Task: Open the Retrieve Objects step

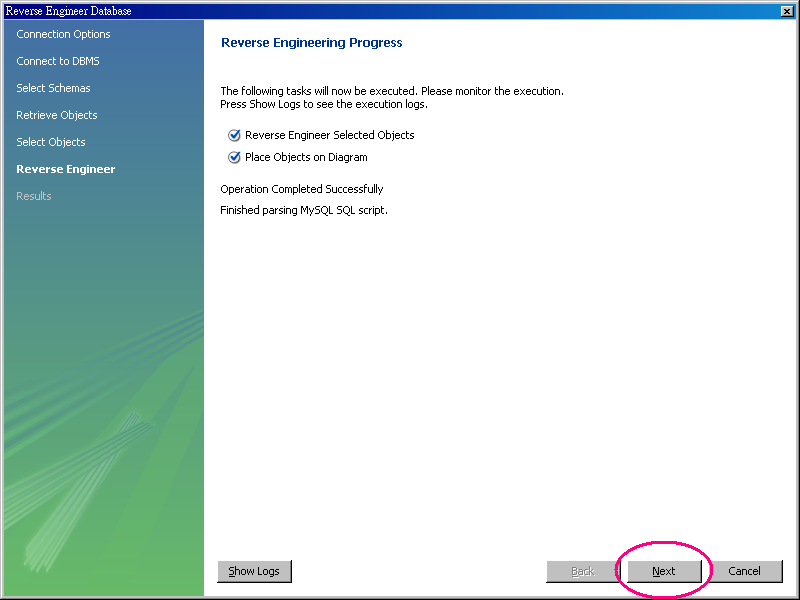Action: [x=57, y=115]
